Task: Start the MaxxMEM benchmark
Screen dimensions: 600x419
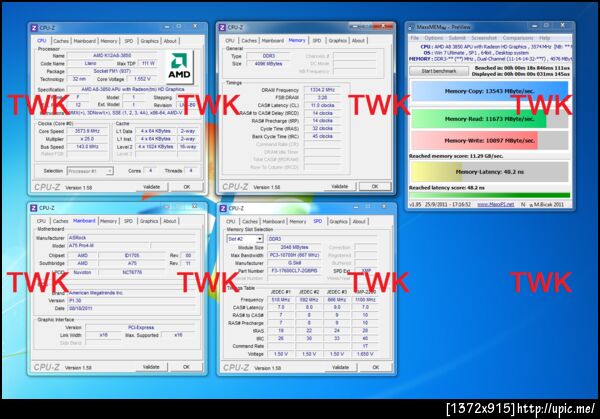Action: [x=439, y=71]
